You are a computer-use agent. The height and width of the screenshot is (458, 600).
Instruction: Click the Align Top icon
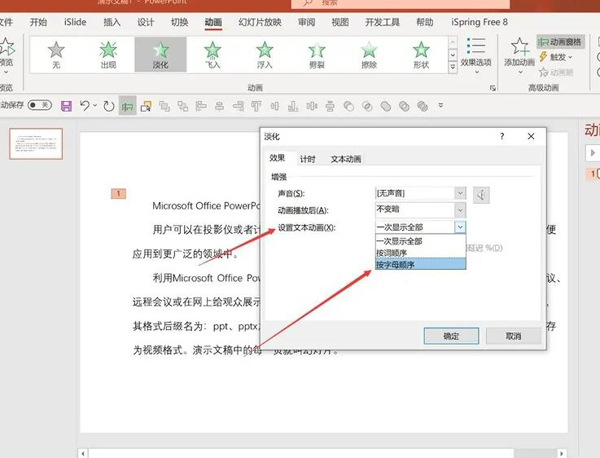(256, 106)
